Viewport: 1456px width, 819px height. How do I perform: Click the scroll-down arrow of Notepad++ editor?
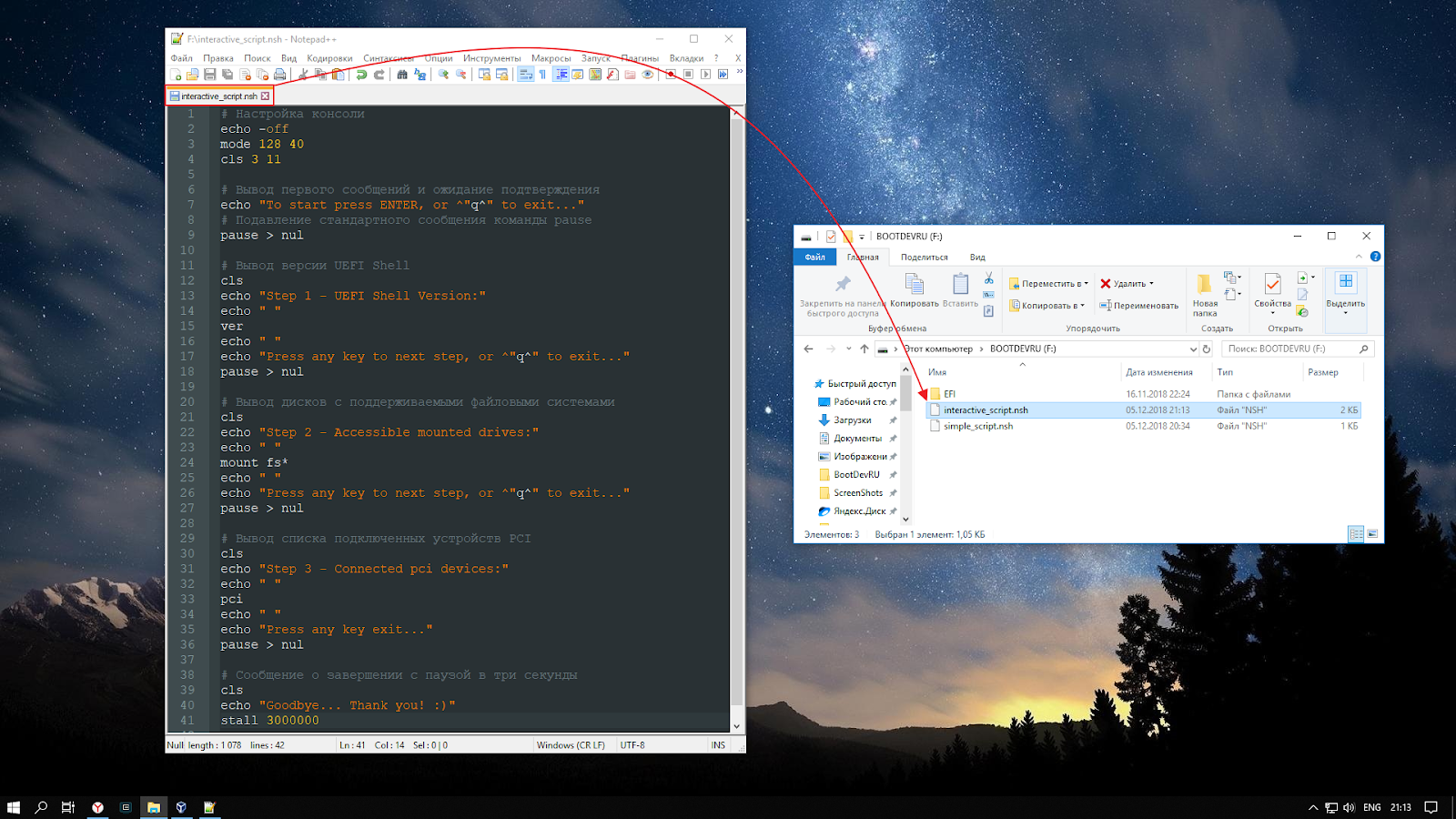pos(736,726)
